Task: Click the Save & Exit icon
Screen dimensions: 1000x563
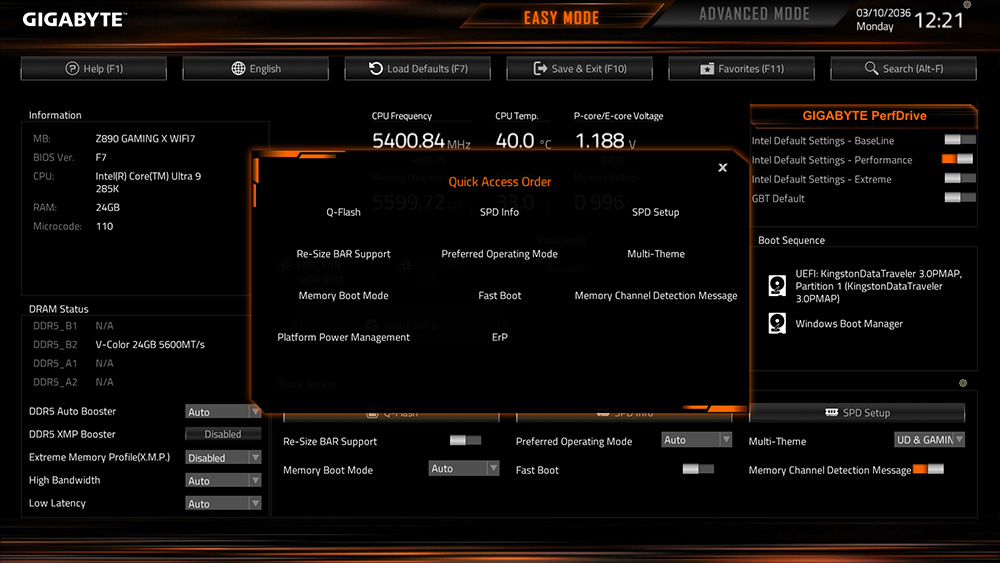Action: 541,69
